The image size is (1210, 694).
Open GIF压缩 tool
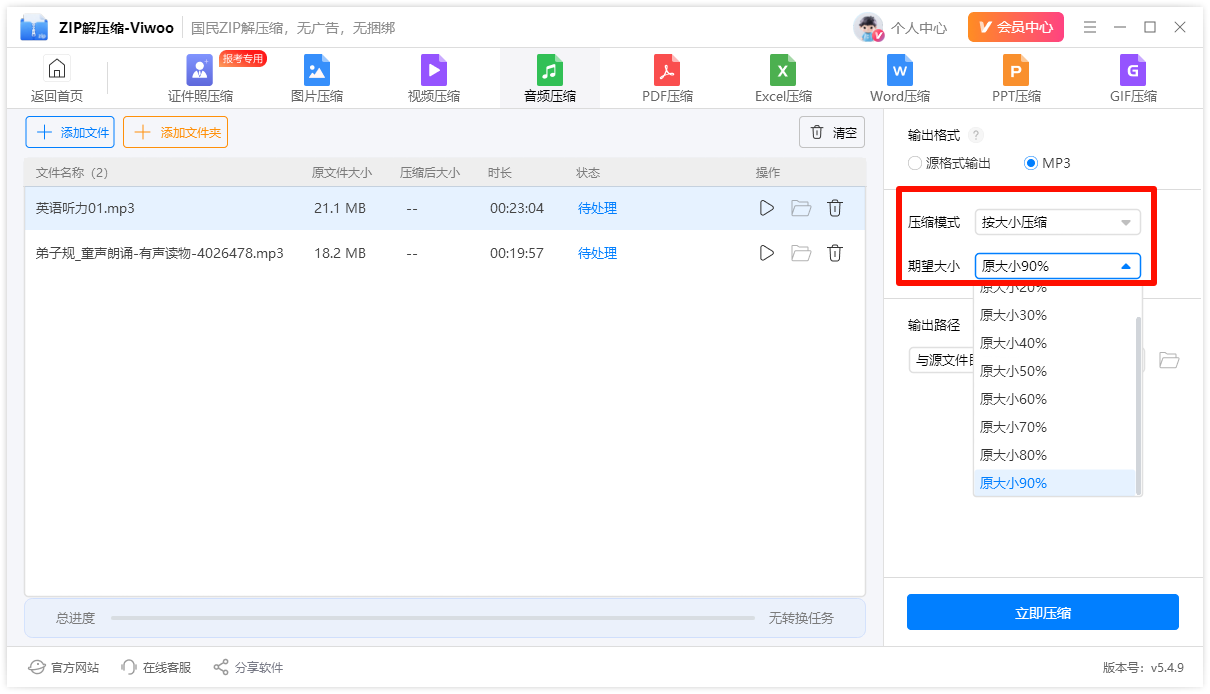1133,79
